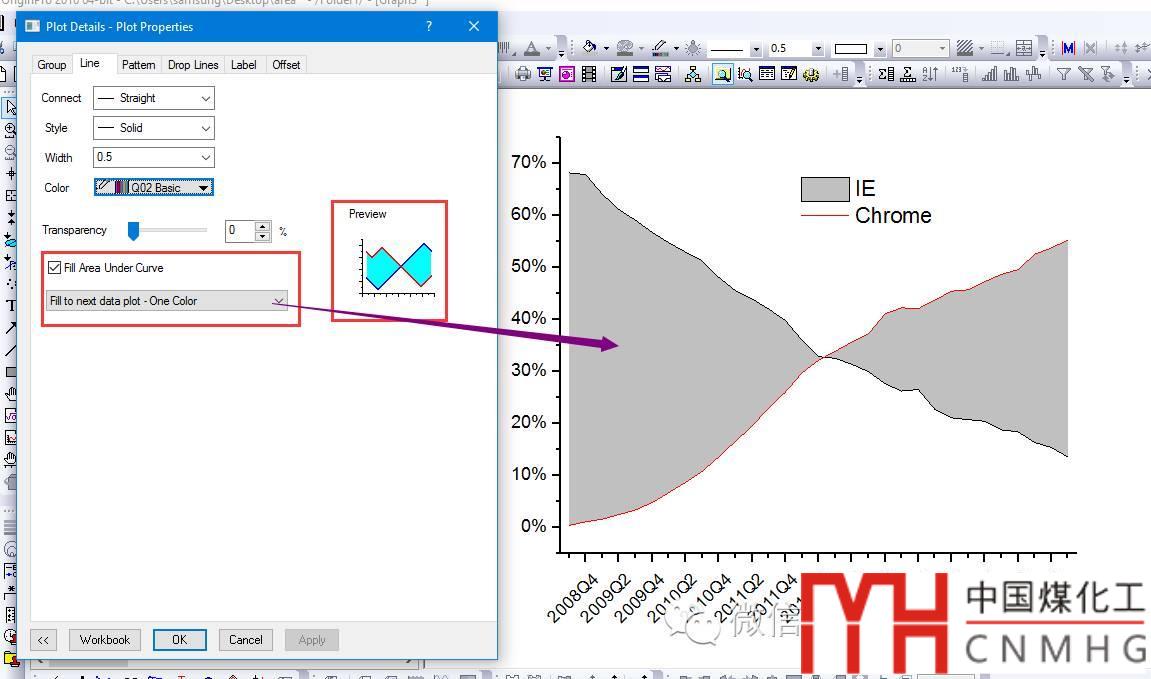Image resolution: width=1151 pixels, height=679 pixels.
Task: Toggle the Fill Area Under Curve checkbox
Action: [x=55, y=268]
